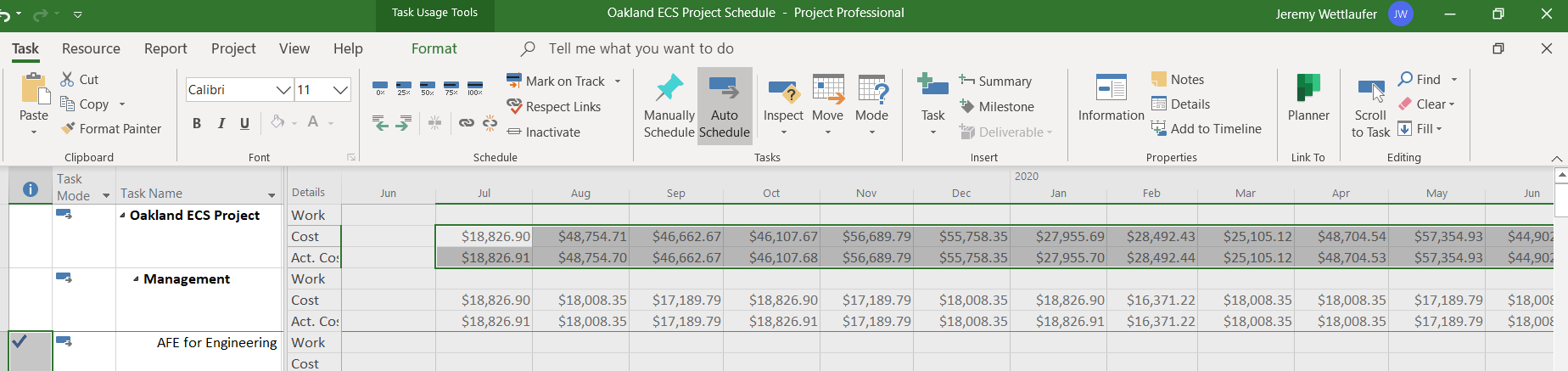This screenshot has width=1568, height=371.
Task: Unlink the selected tasks
Action: (x=490, y=123)
